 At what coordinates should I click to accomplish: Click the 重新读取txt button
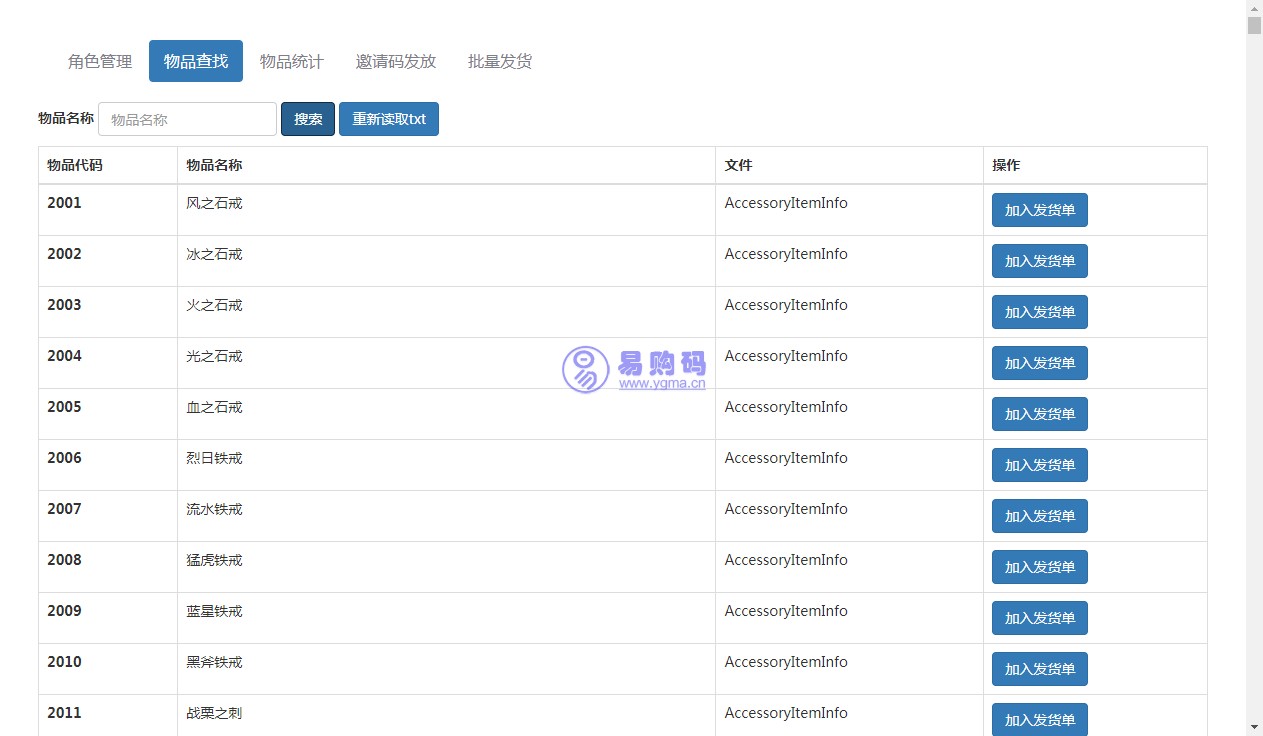pyautogui.click(x=388, y=119)
